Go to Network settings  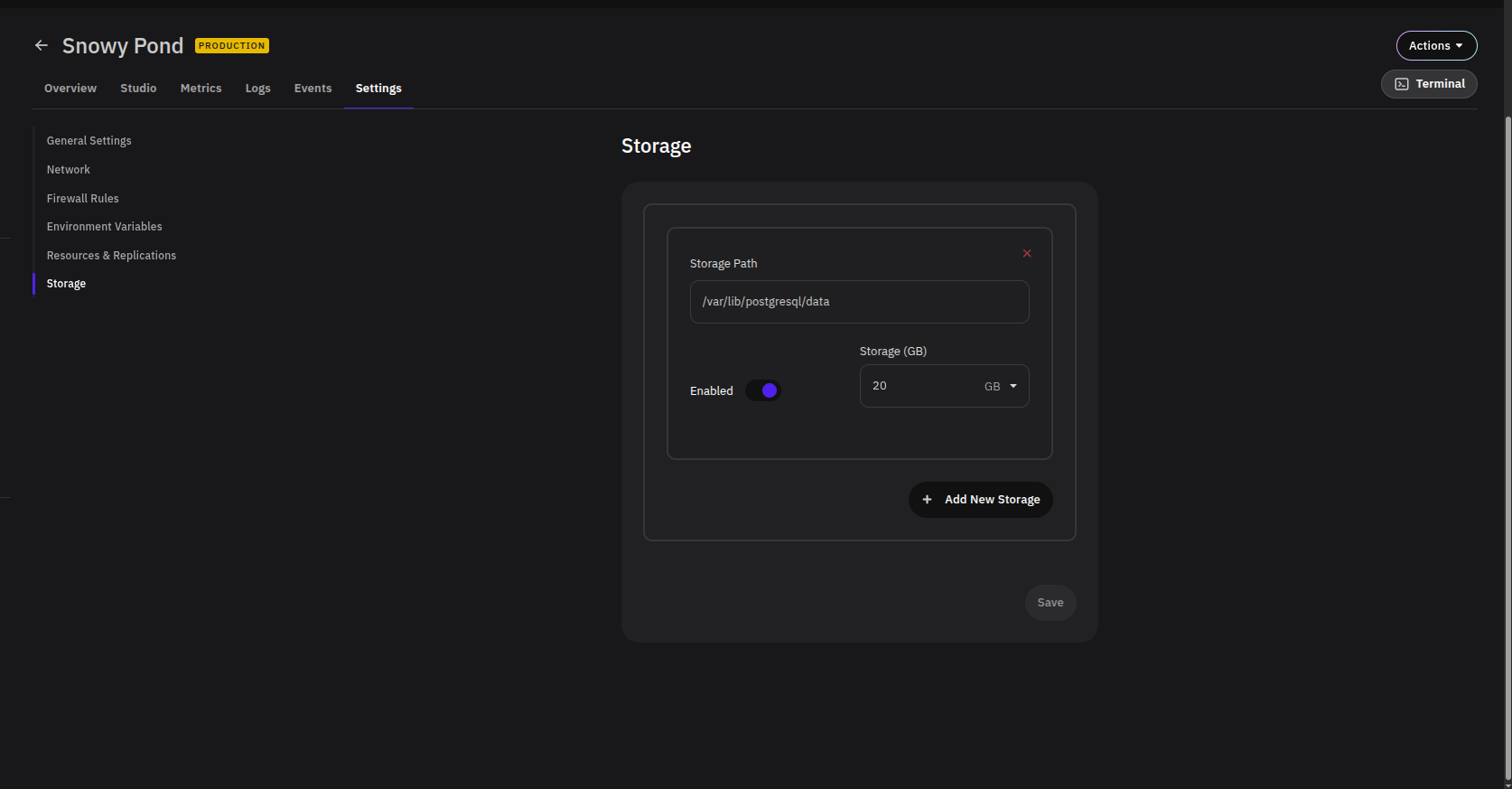69,170
